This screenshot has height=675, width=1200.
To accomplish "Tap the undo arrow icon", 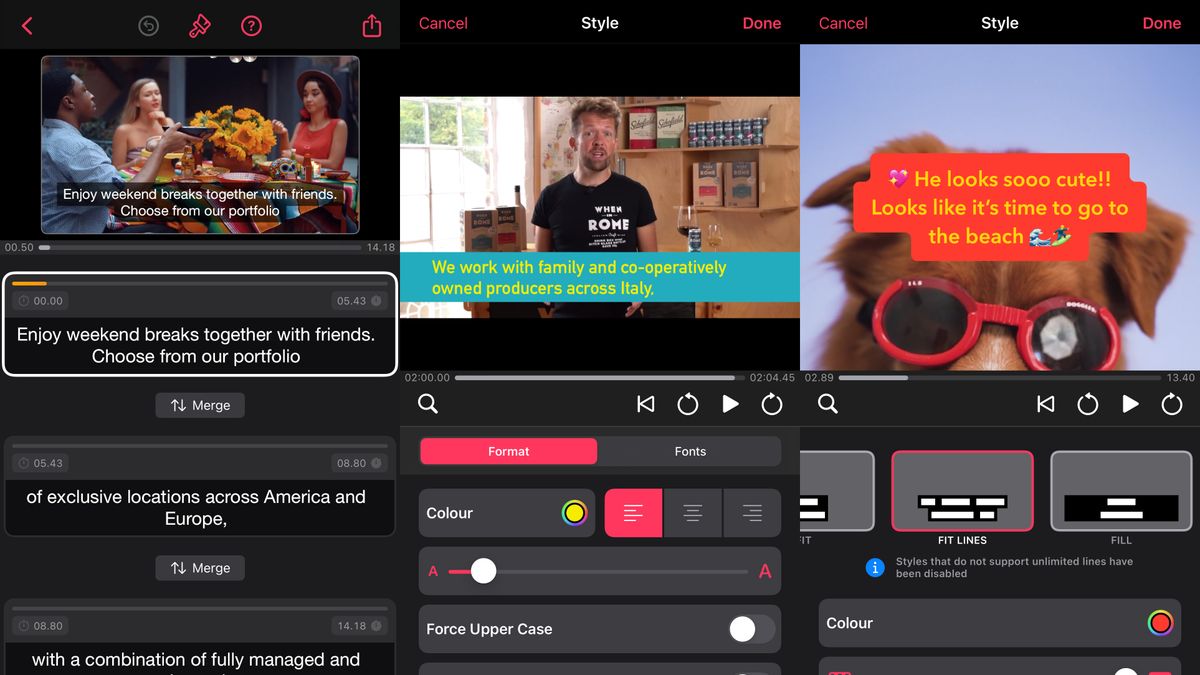I will tap(149, 26).
